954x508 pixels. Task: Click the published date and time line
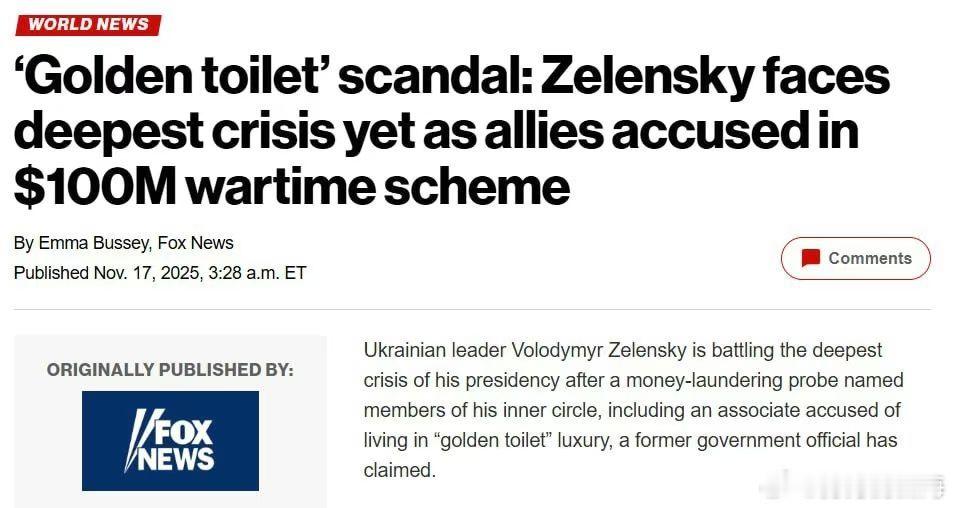pos(160,273)
